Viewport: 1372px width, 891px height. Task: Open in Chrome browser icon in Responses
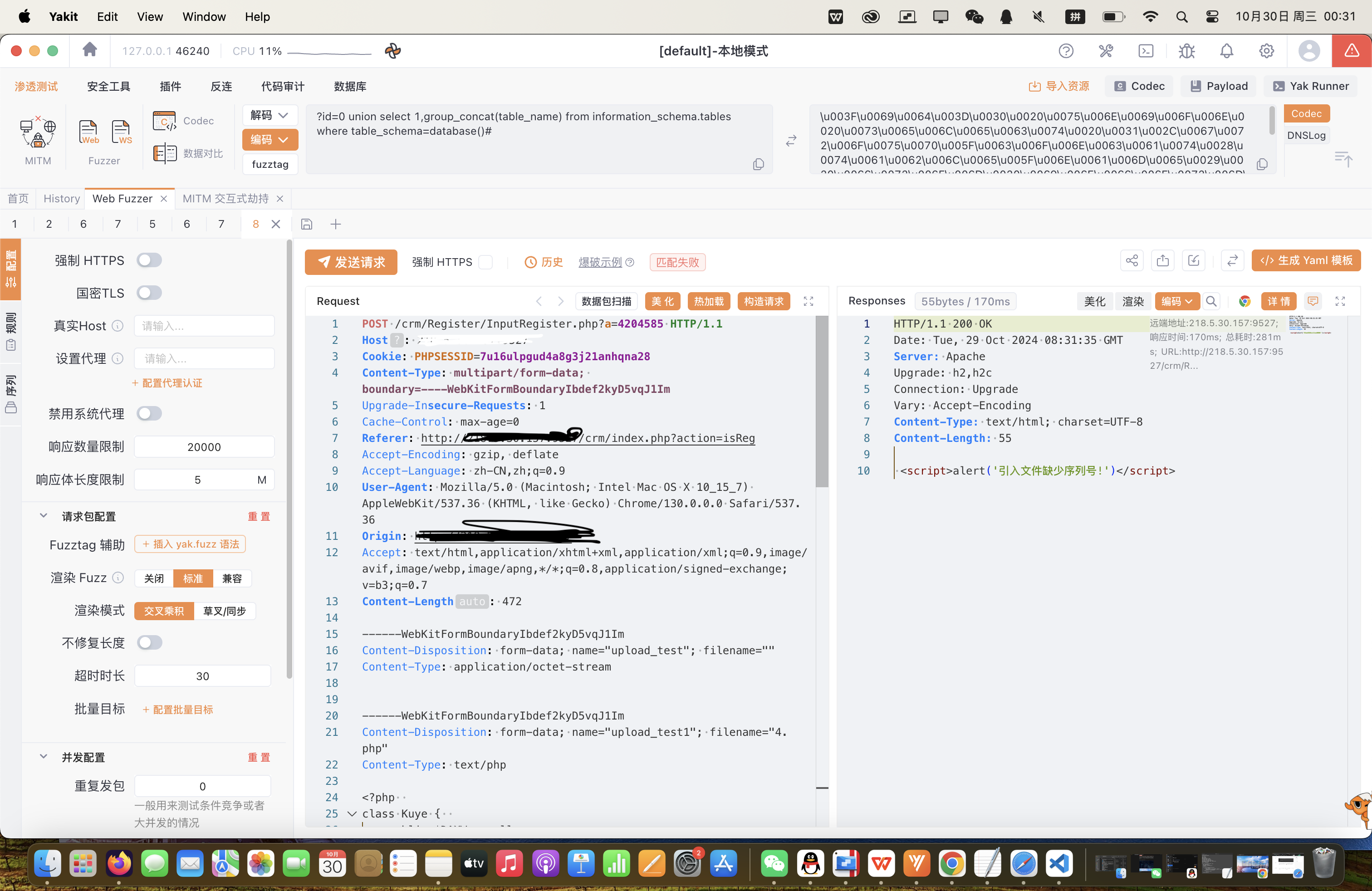click(x=1244, y=301)
